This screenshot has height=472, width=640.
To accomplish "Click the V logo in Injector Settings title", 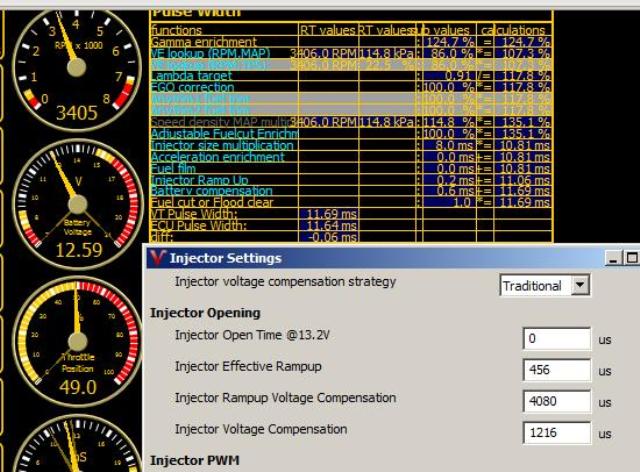I will point(157,258).
